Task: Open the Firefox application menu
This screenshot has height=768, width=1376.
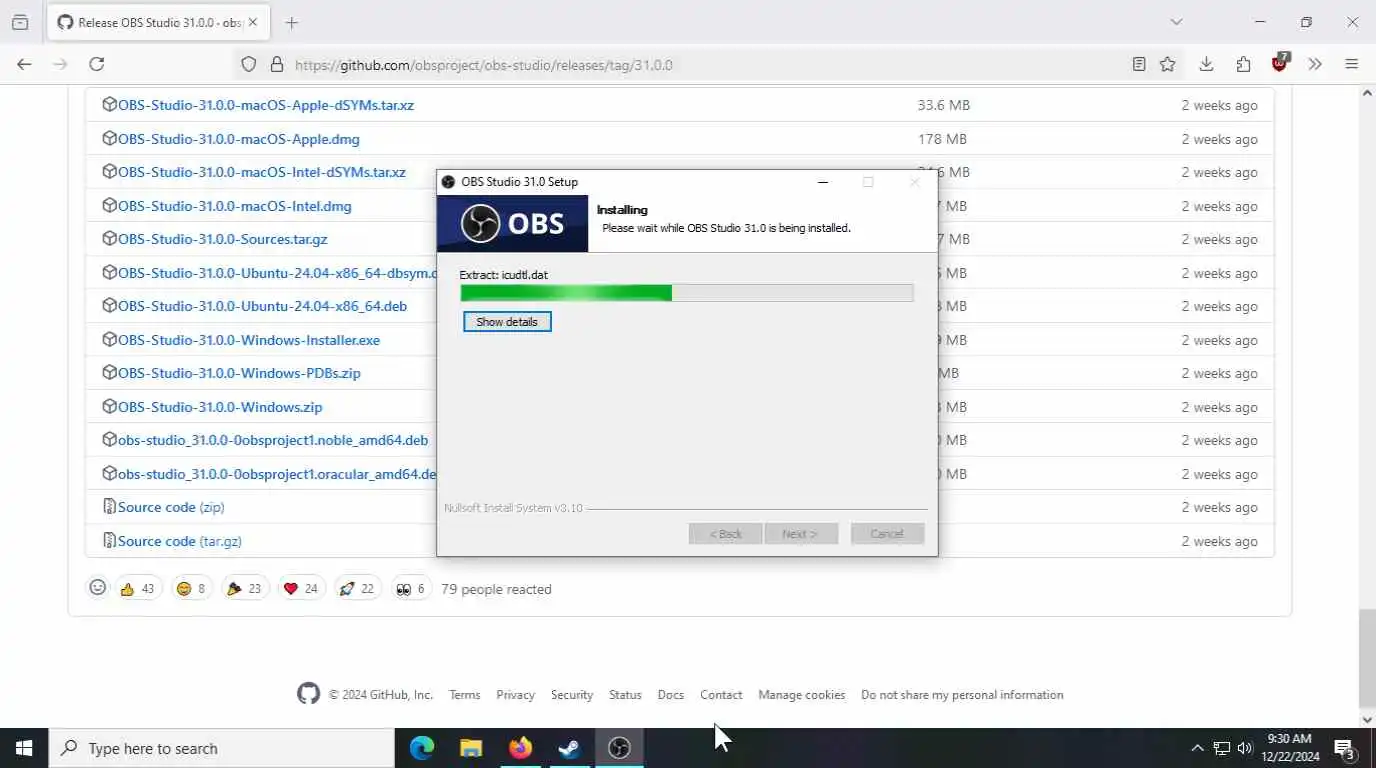Action: [1352, 64]
